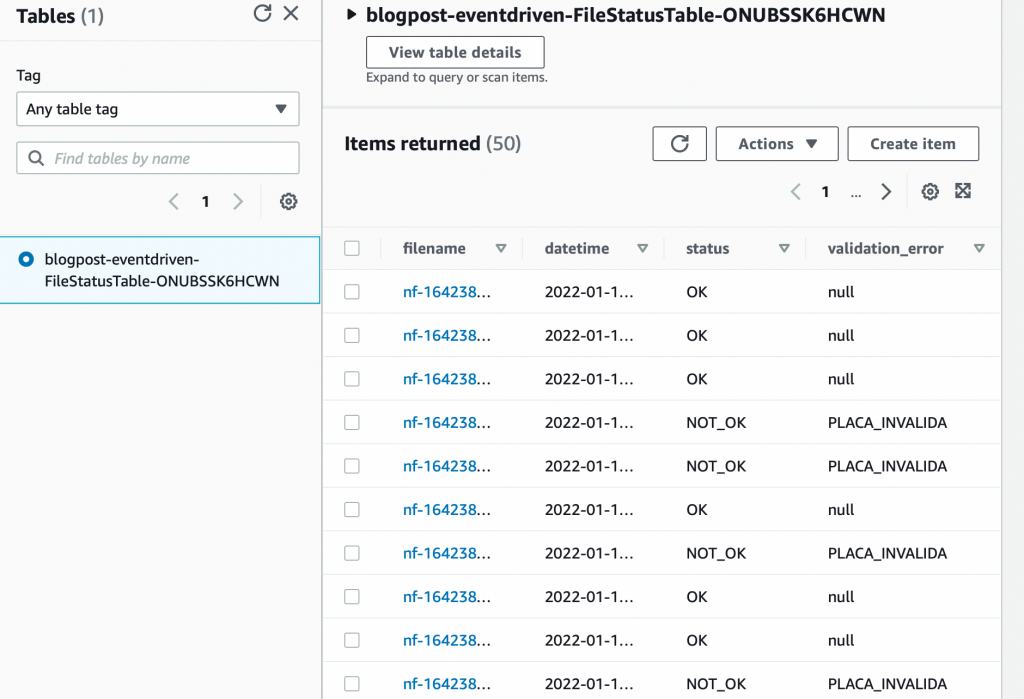This screenshot has height=699, width=1024.
Task: Open items table preferences gear
Action: (x=930, y=192)
